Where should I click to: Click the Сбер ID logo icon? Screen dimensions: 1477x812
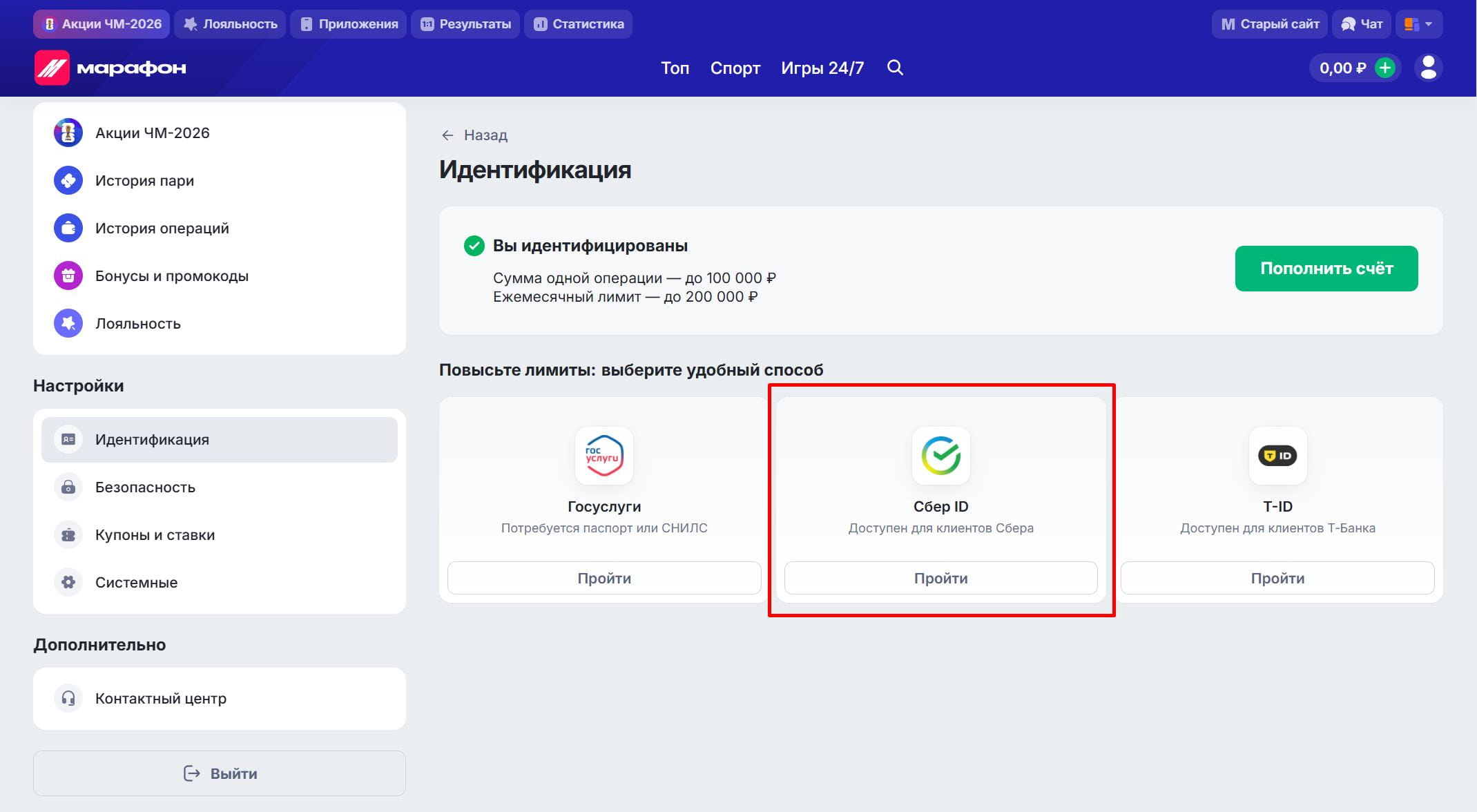tap(941, 456)
